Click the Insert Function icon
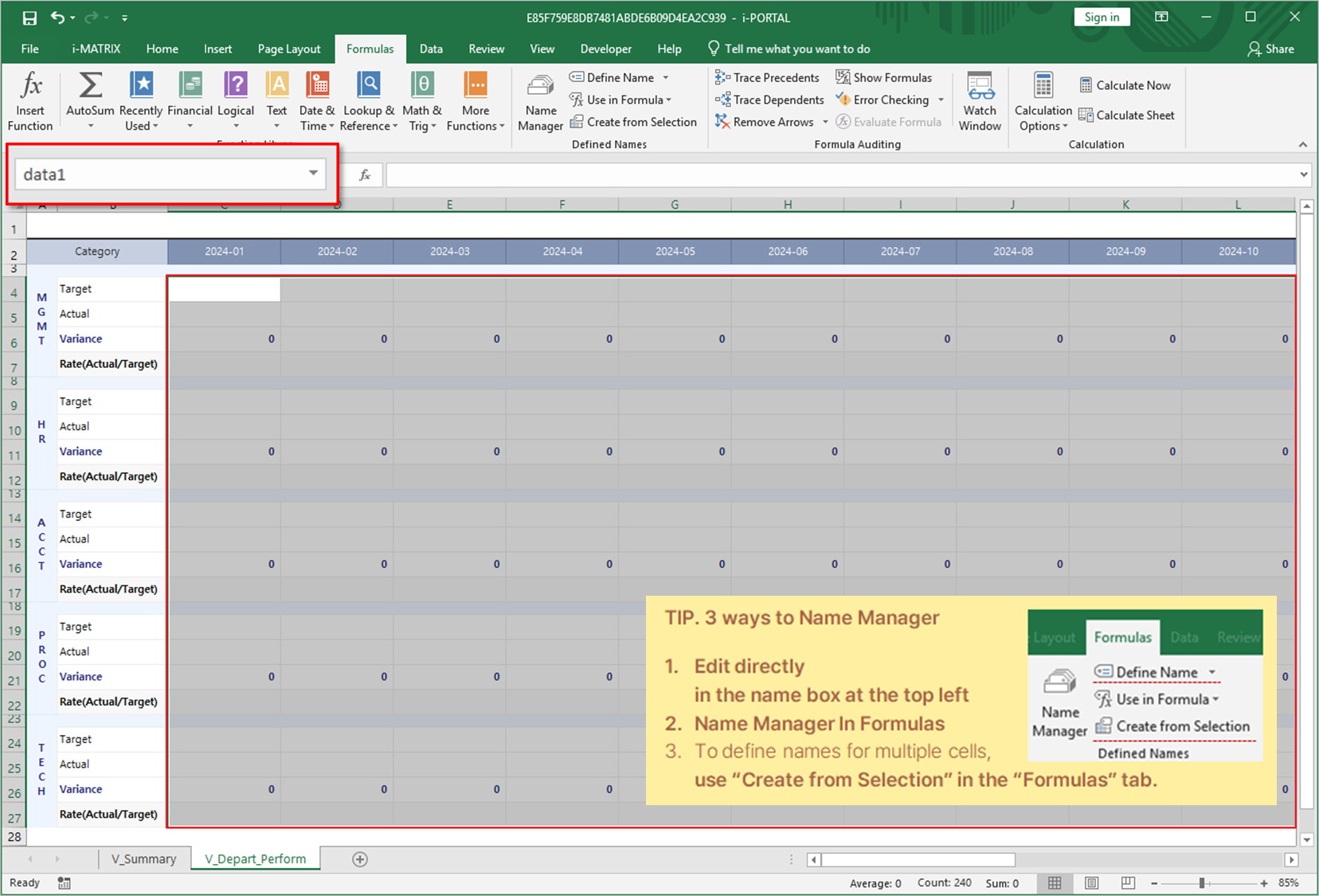This screenshot has width=1319, height=896. pos(29,98)
